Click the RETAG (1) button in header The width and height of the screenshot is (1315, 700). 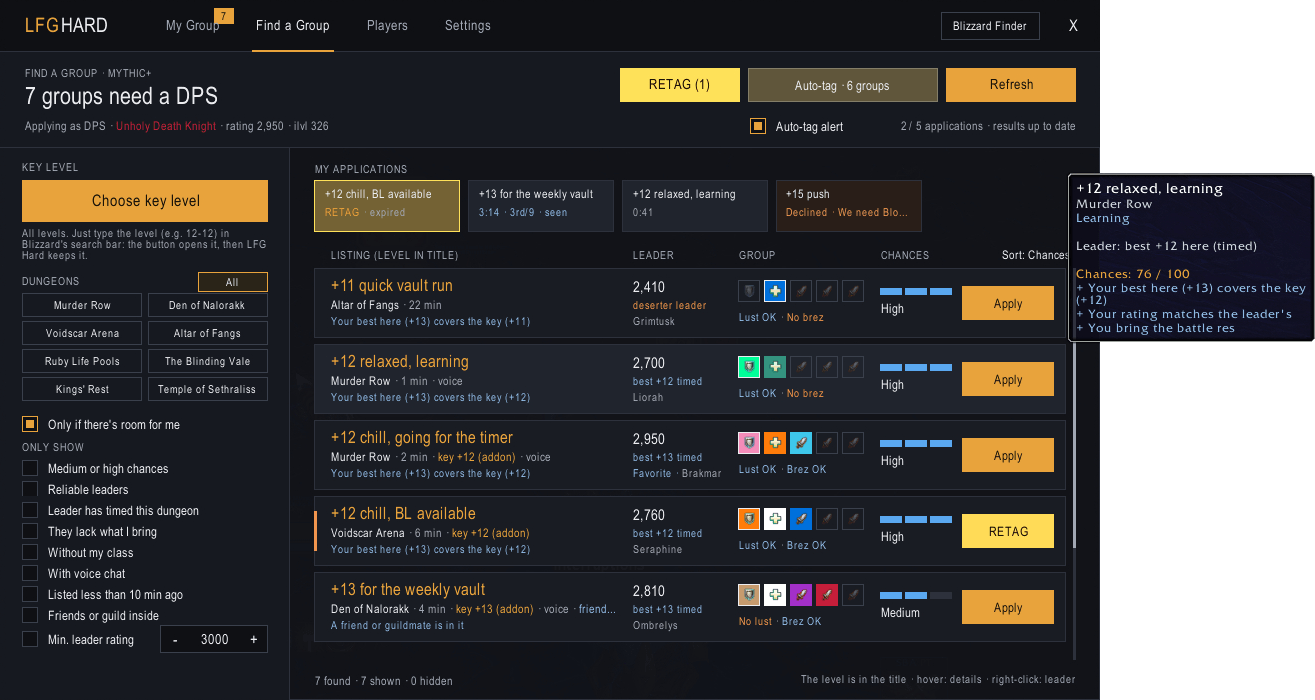[680, 85]
